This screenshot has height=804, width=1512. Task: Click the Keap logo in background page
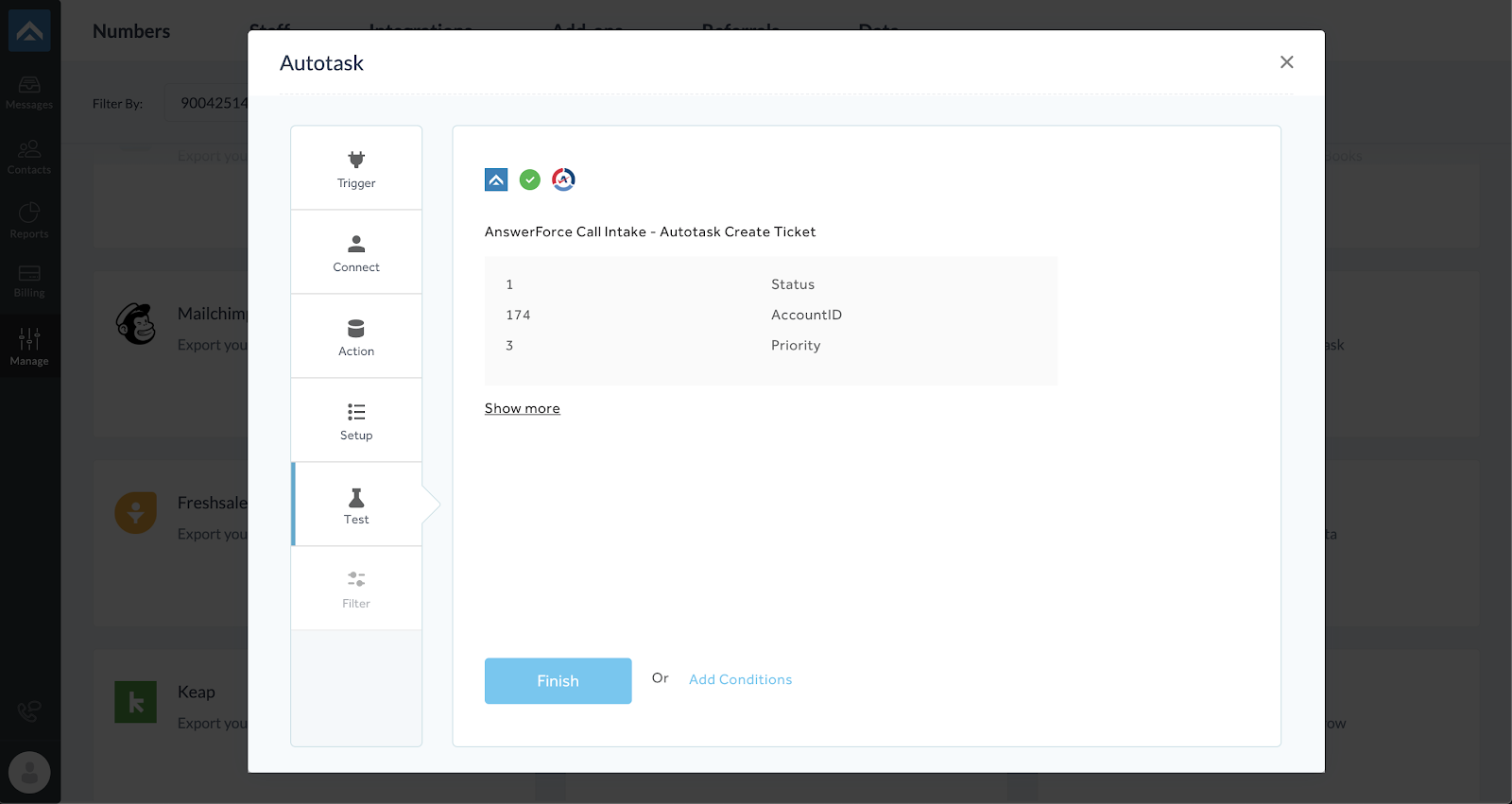tap(136, 702)
